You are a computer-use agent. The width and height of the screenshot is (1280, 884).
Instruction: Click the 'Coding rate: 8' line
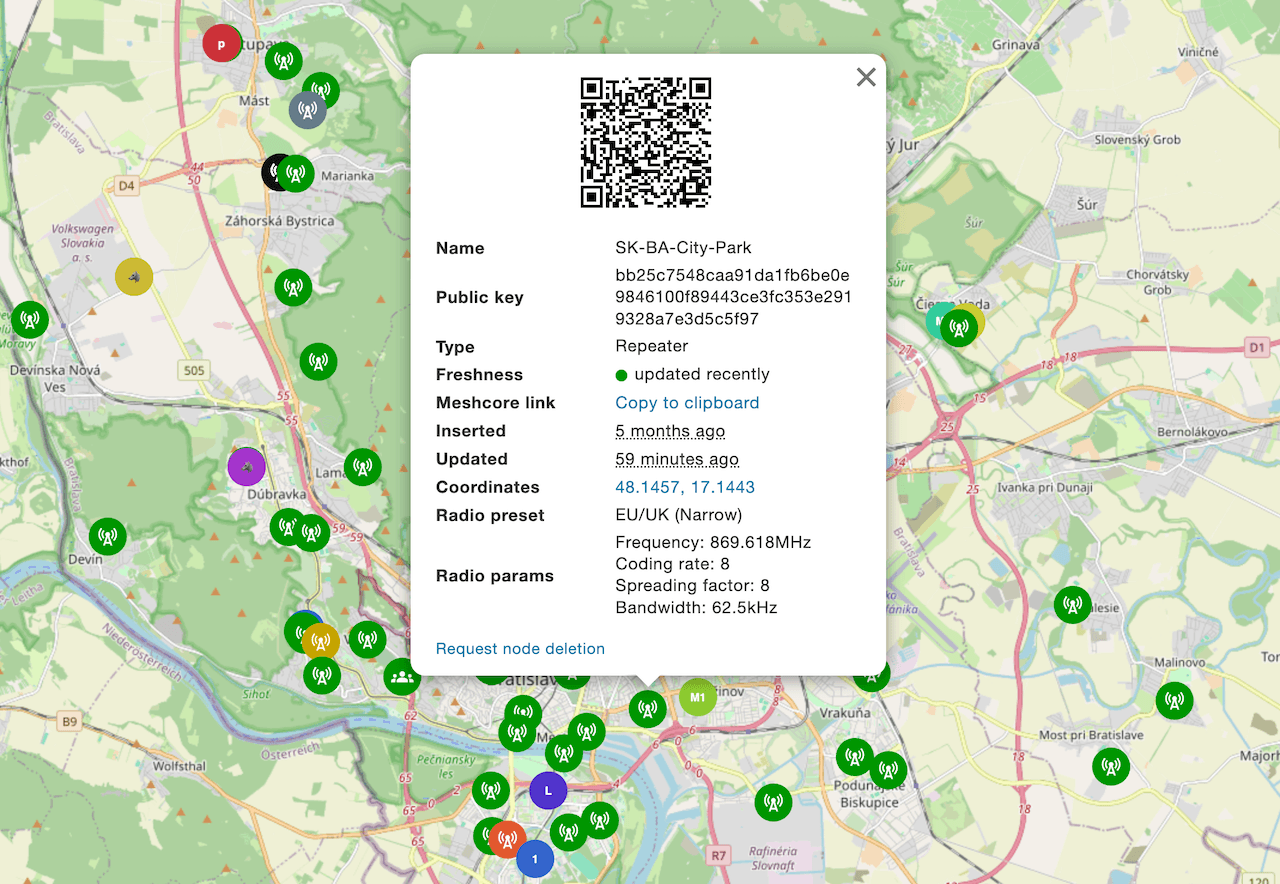[x=672, y=564]
